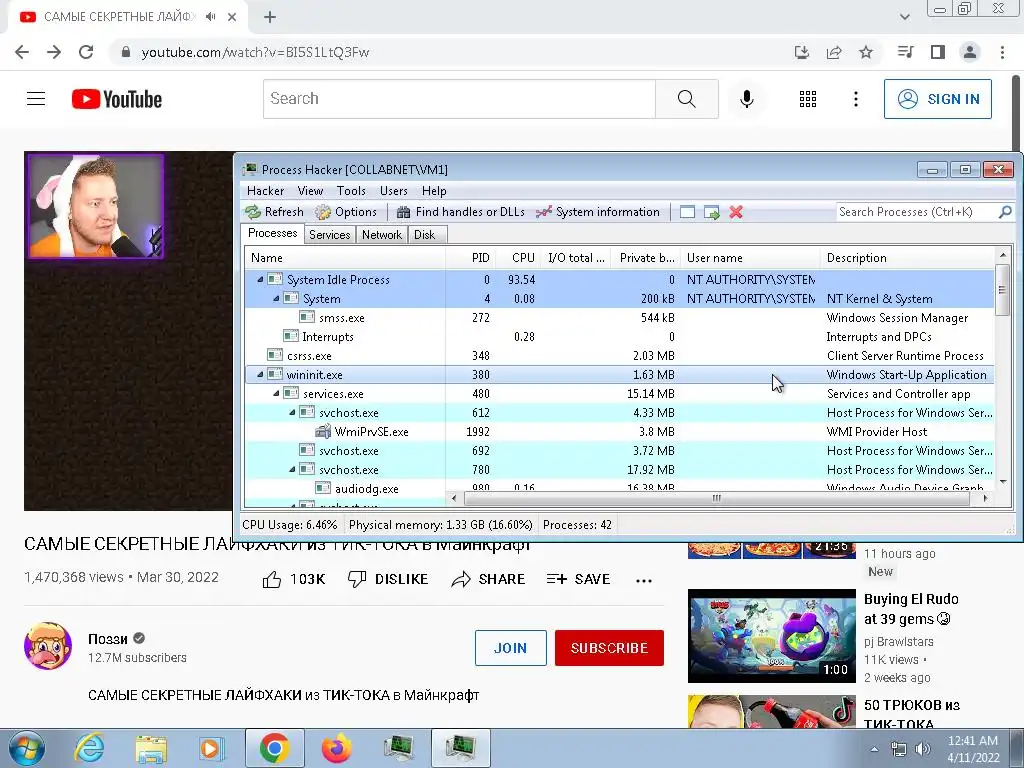The image size is (1024, 768).
Task: Sort by the Name column header
Action: 345,257
